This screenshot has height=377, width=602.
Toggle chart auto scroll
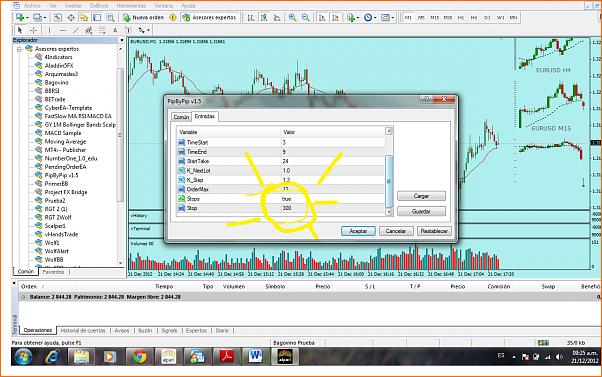(322, 17)
